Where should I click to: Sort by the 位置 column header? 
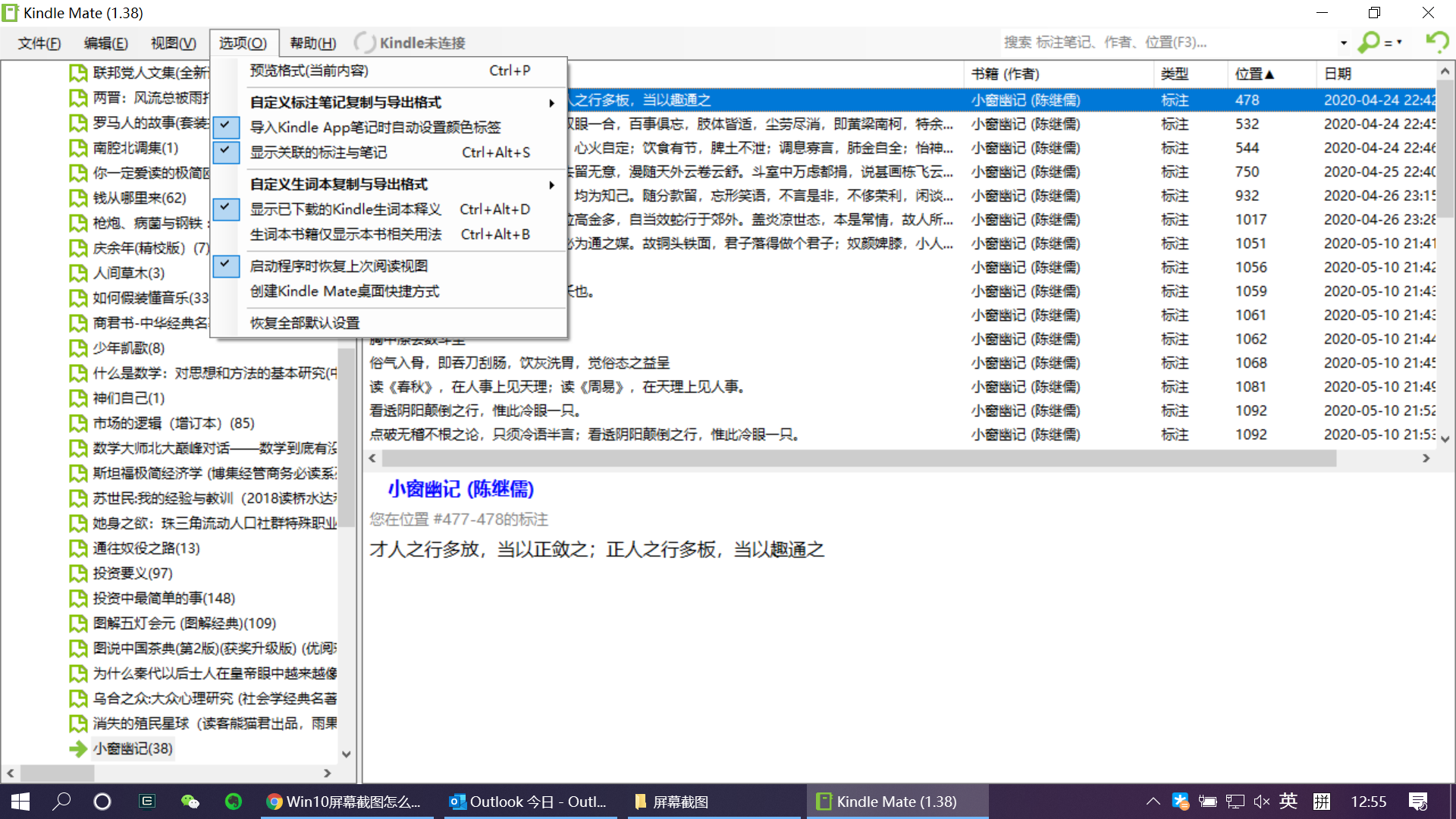click(x=1254, y=74)
